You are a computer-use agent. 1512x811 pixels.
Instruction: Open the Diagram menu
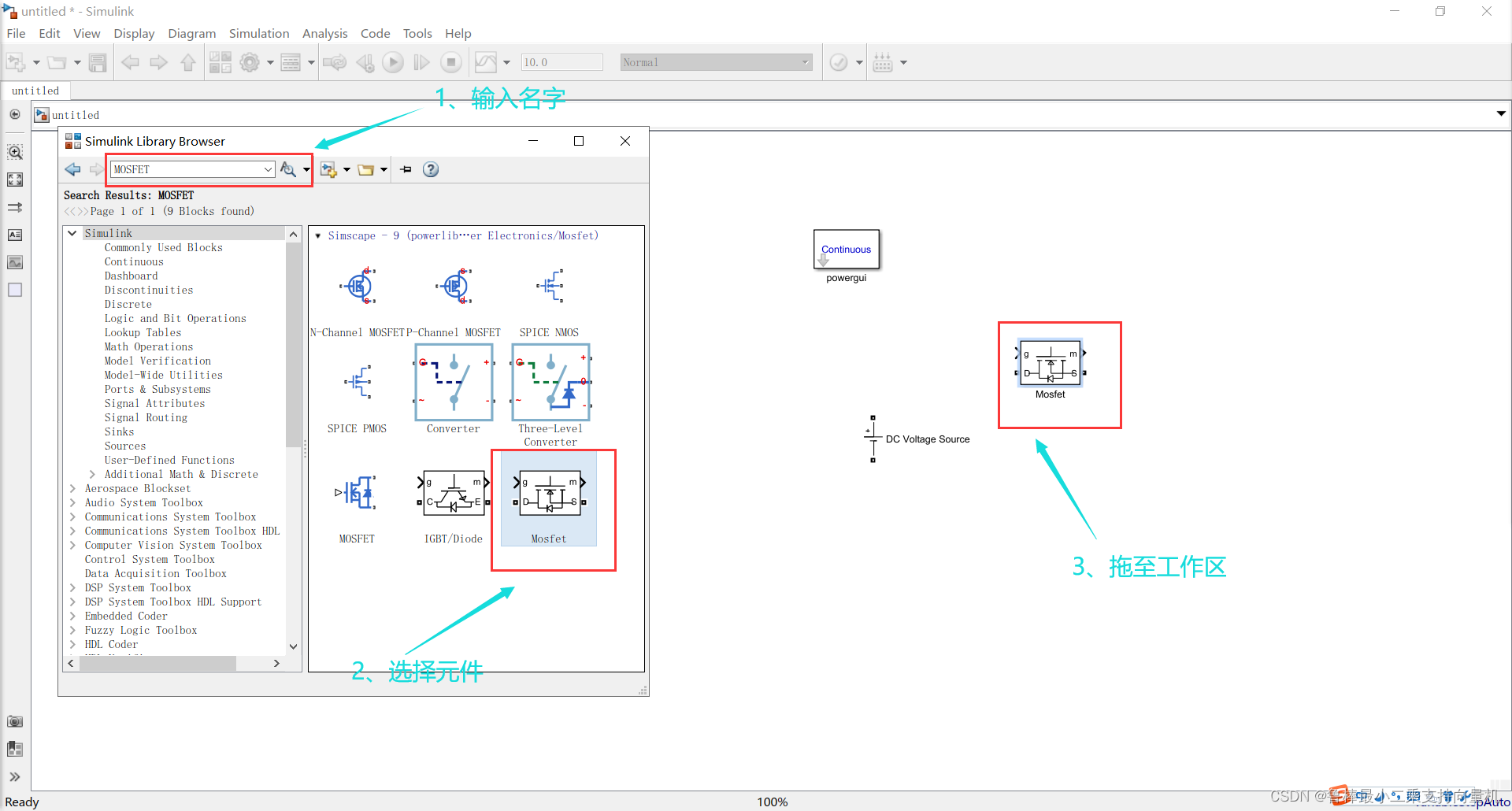(x=191, y=33)
